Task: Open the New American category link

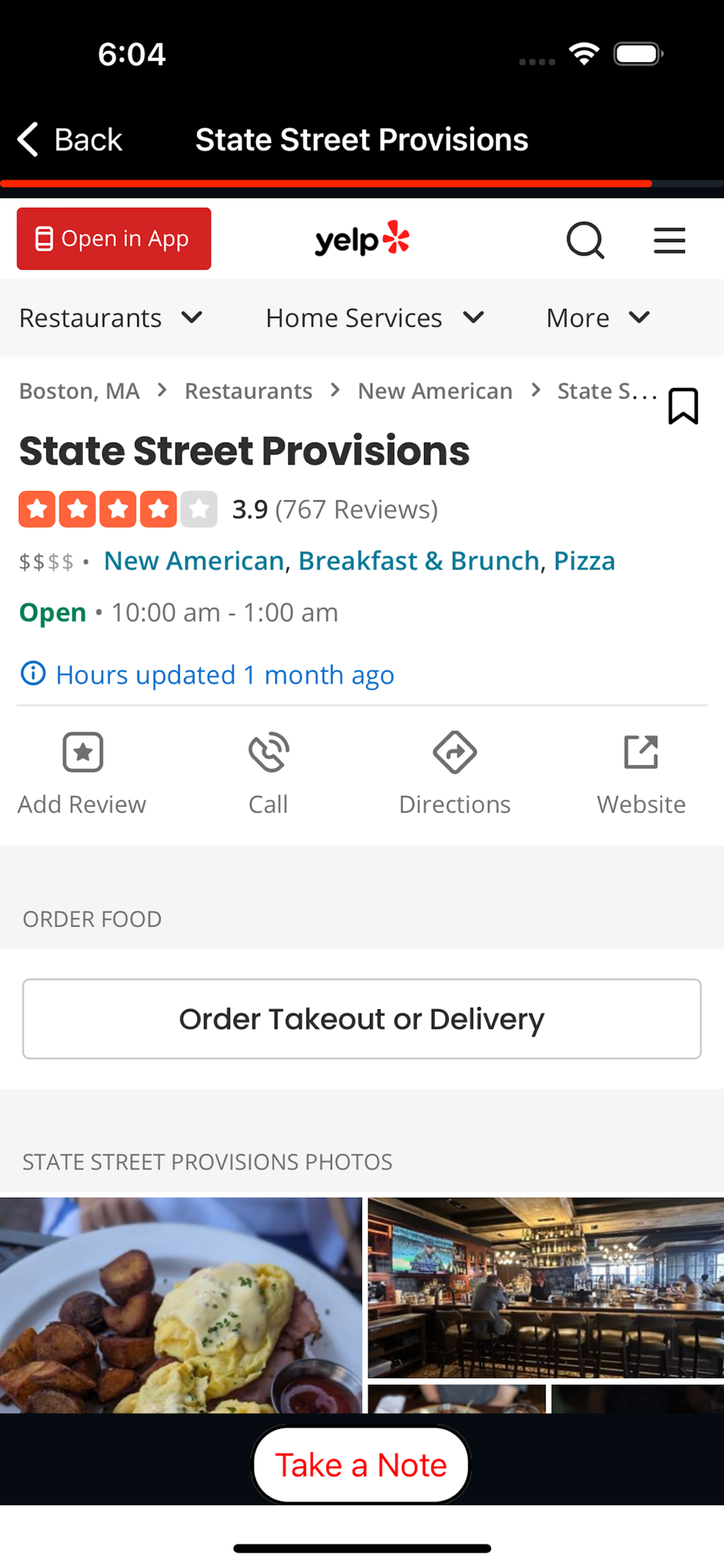Action: click(194, 561)
